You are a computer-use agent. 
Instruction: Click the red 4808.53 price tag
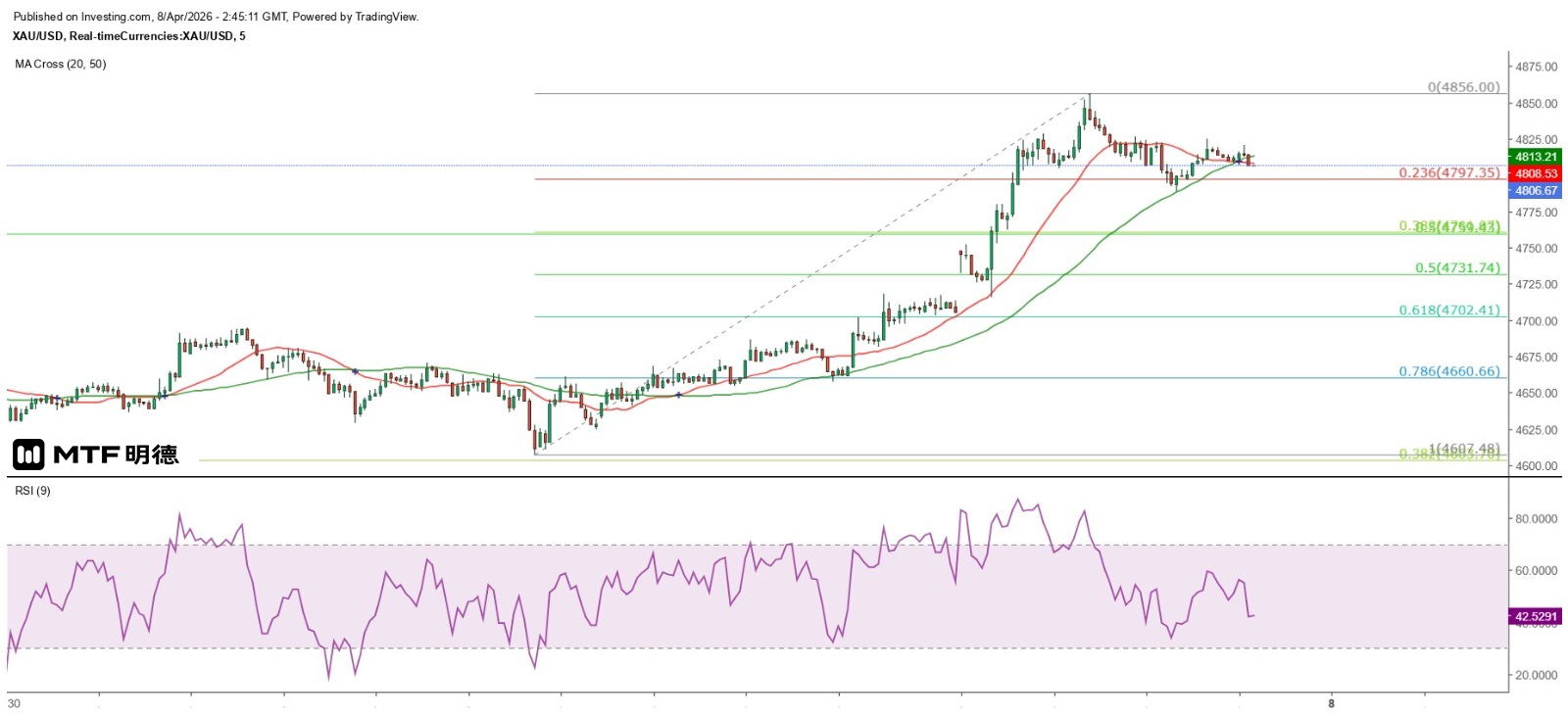[1535, 173]
